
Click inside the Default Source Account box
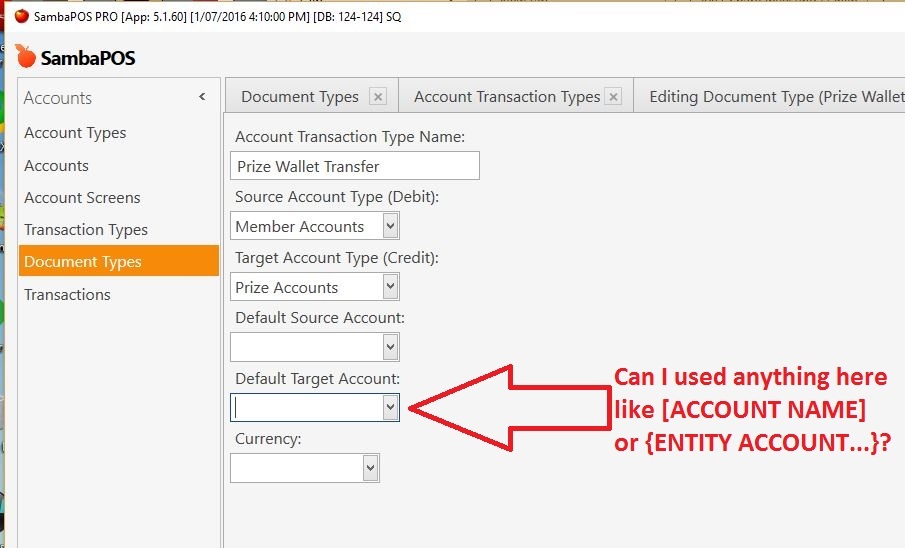coord(307,347)
